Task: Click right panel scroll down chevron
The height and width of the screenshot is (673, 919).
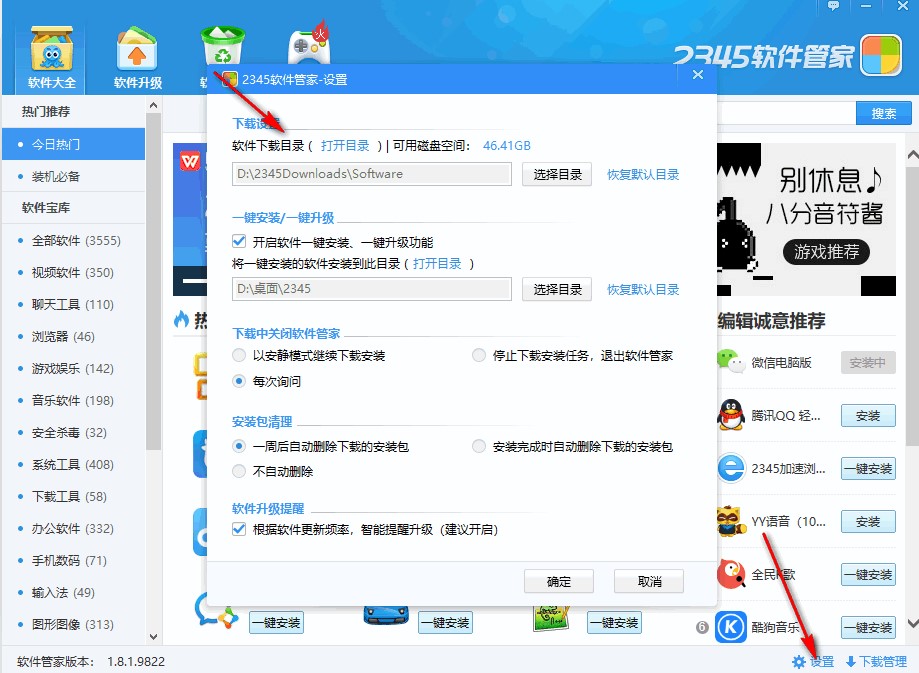Action: coord(913,623)
